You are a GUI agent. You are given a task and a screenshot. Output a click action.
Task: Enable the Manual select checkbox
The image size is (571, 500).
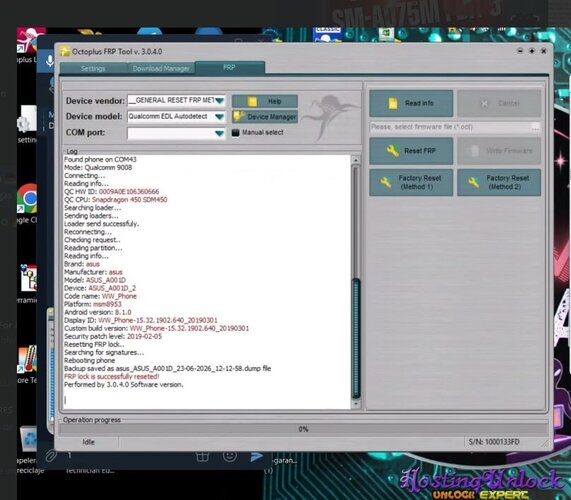[236, 133]
